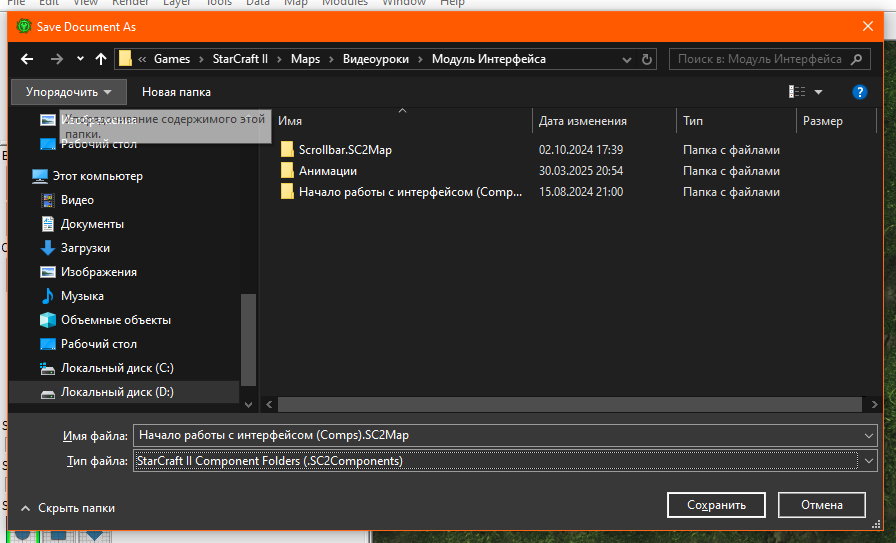The image size is (896, 543).
Task: Expand the Имя файла dropdown arrow
Action: click(x=869, y=436)
